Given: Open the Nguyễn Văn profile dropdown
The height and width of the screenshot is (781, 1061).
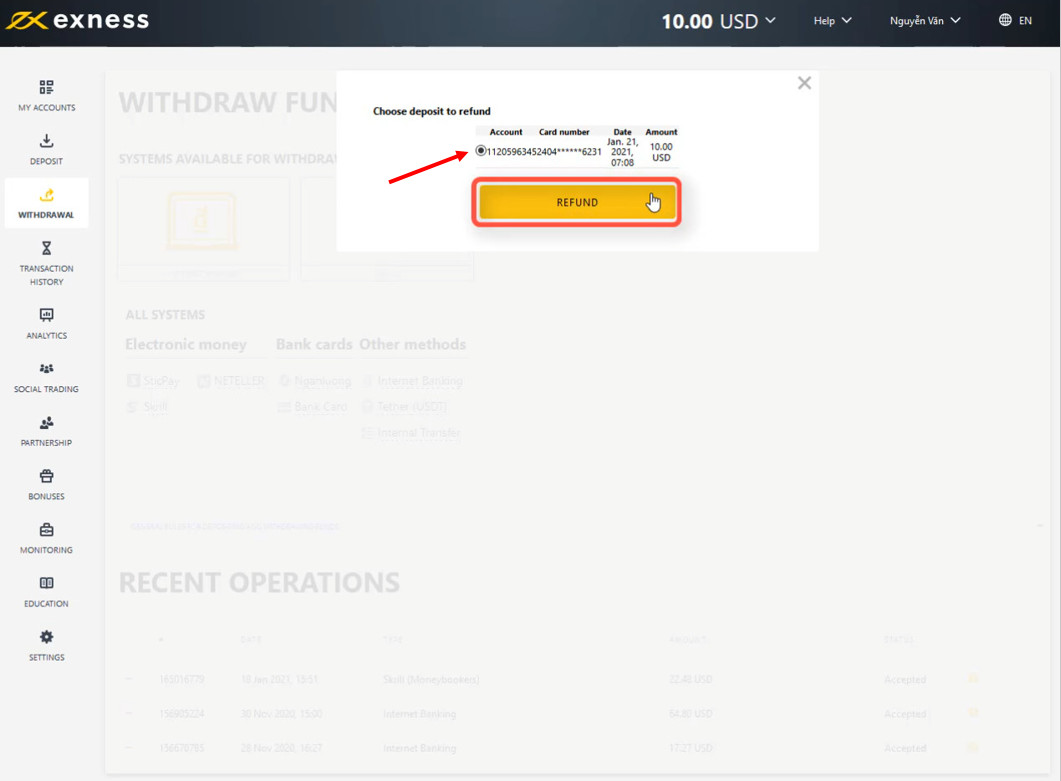Looking at the screenshot, I should coord(925,21).
